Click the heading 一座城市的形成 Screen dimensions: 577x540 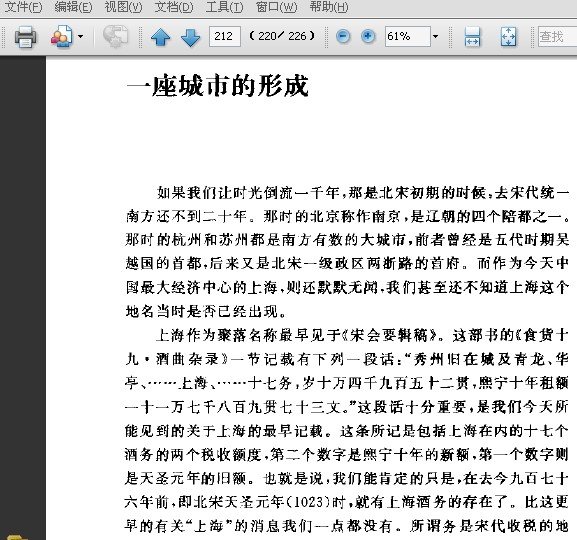point(217,86)
